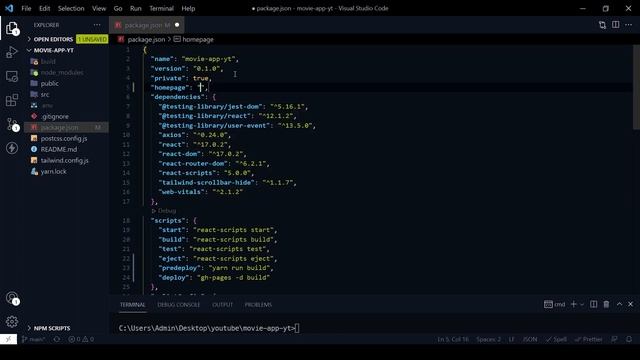Open editor more actions ellipsis
The height and width of the screenshot is (360, 640).
pos(629,25)
